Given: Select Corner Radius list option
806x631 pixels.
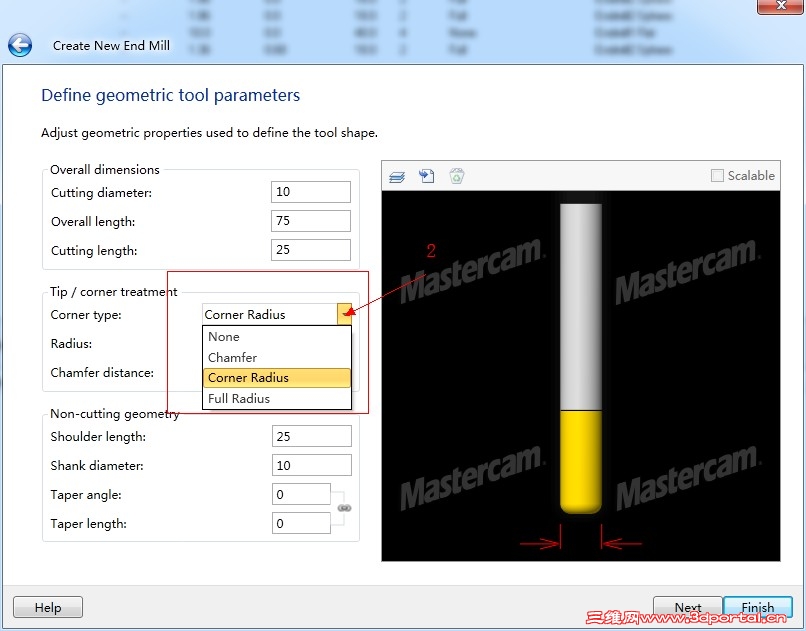Looking at the screenshot, I should (x=277, y=378).
